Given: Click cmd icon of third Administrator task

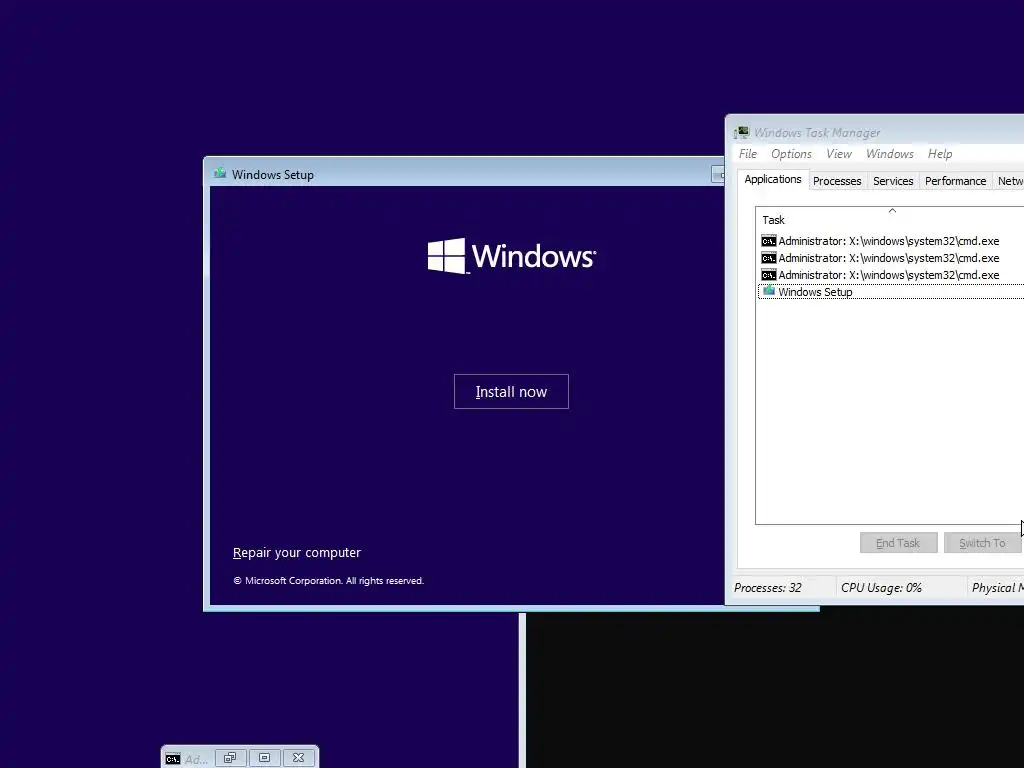Looking at the screenshot, I should click(x=769, y=275).
